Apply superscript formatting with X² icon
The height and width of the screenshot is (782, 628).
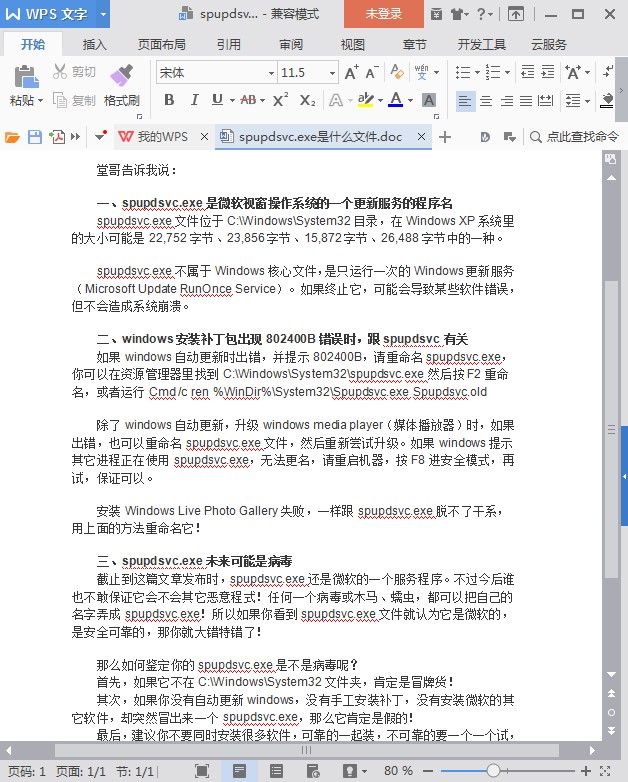click(x=280, y=100)
